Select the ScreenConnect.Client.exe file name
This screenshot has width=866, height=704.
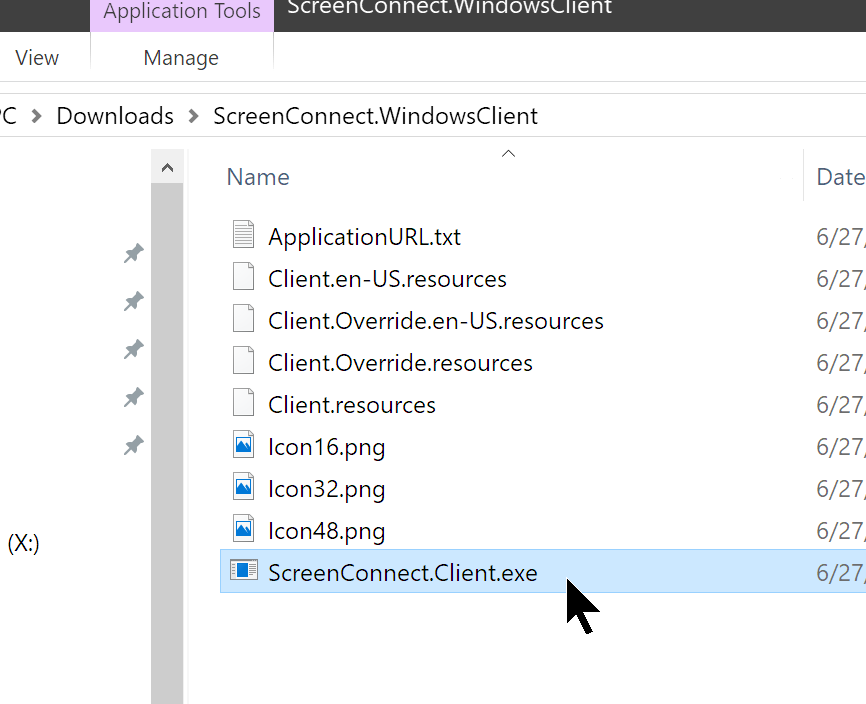pyautogui.click(x=403, y=573)
